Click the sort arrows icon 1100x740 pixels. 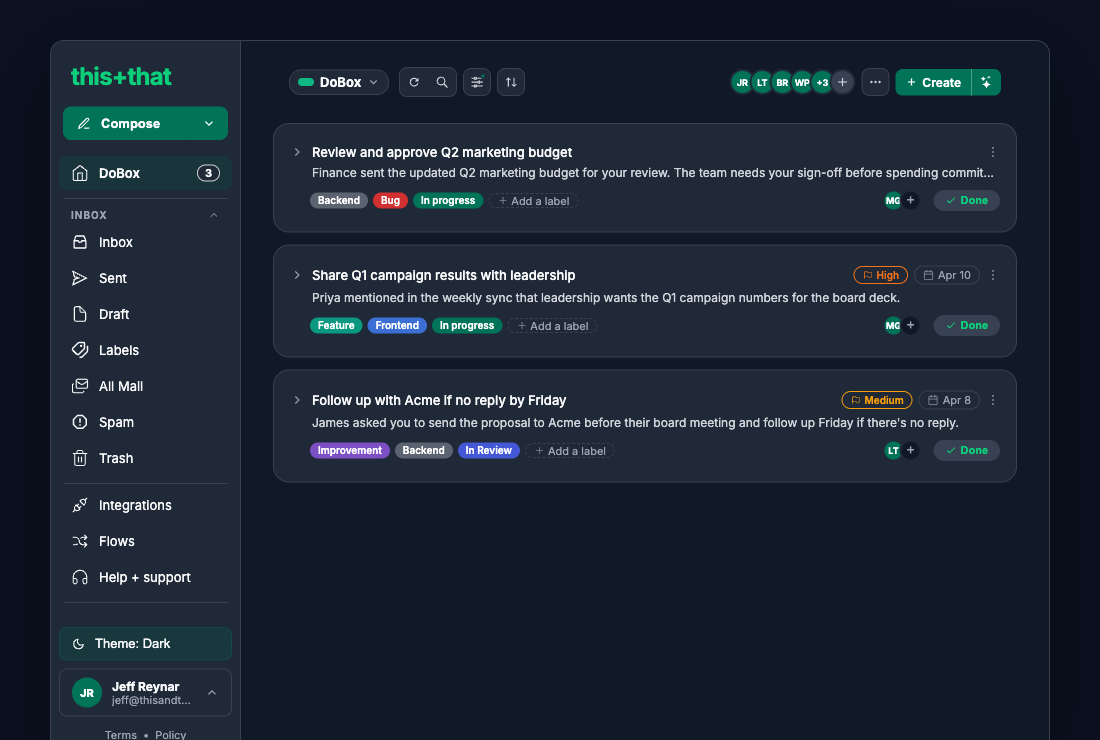pyautogui.click(x=511, y=82)
